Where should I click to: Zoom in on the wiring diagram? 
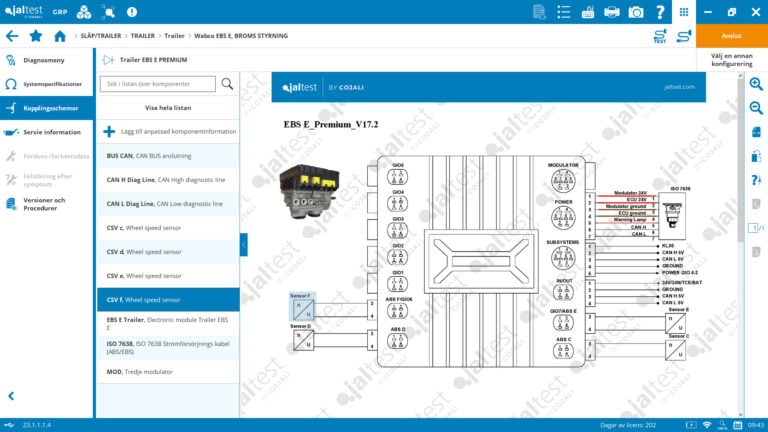756,84
